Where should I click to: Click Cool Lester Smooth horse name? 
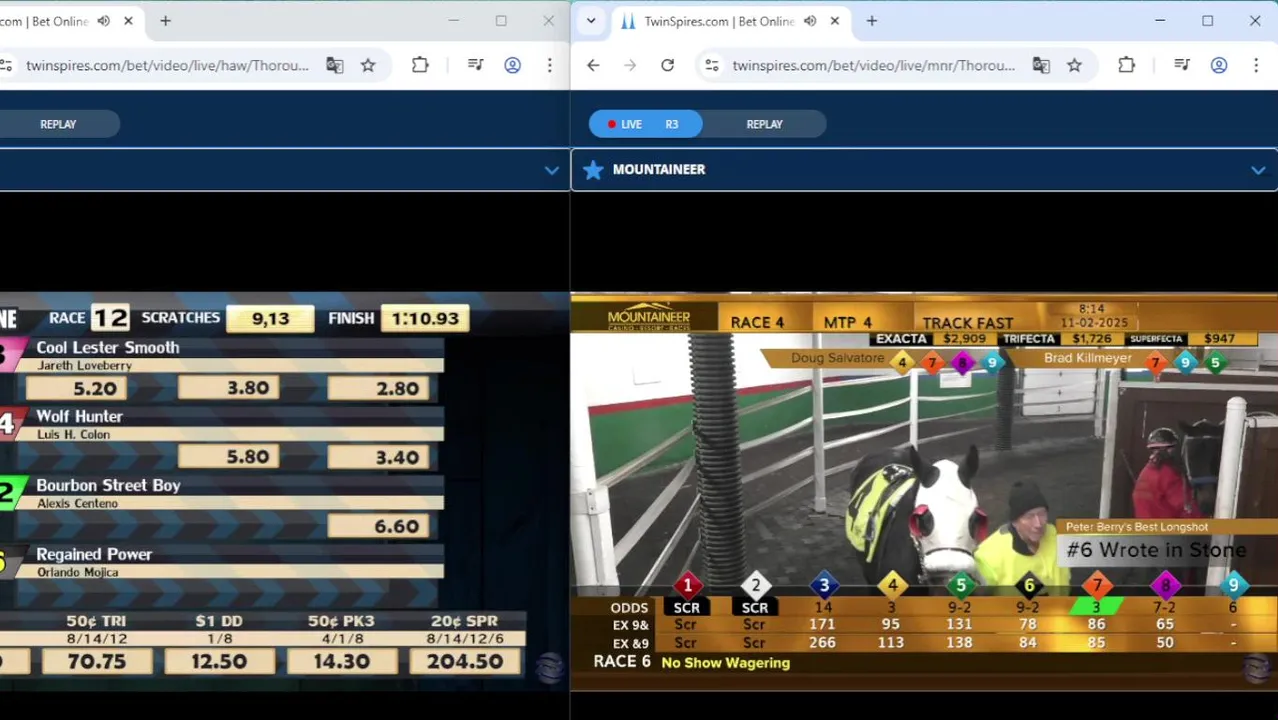(108, 347)
